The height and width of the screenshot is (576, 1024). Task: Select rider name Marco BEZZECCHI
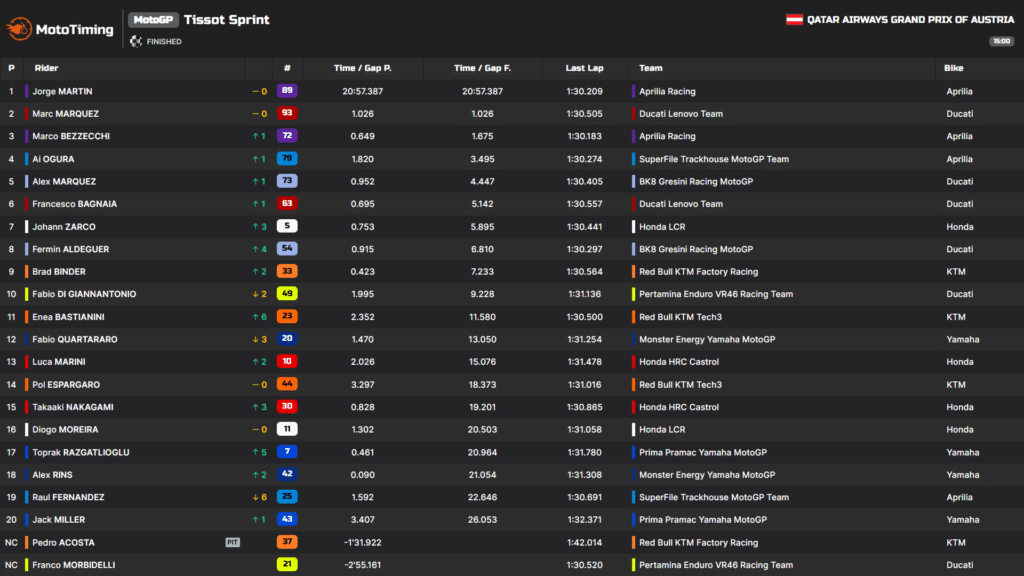click(x=71, y=136)
